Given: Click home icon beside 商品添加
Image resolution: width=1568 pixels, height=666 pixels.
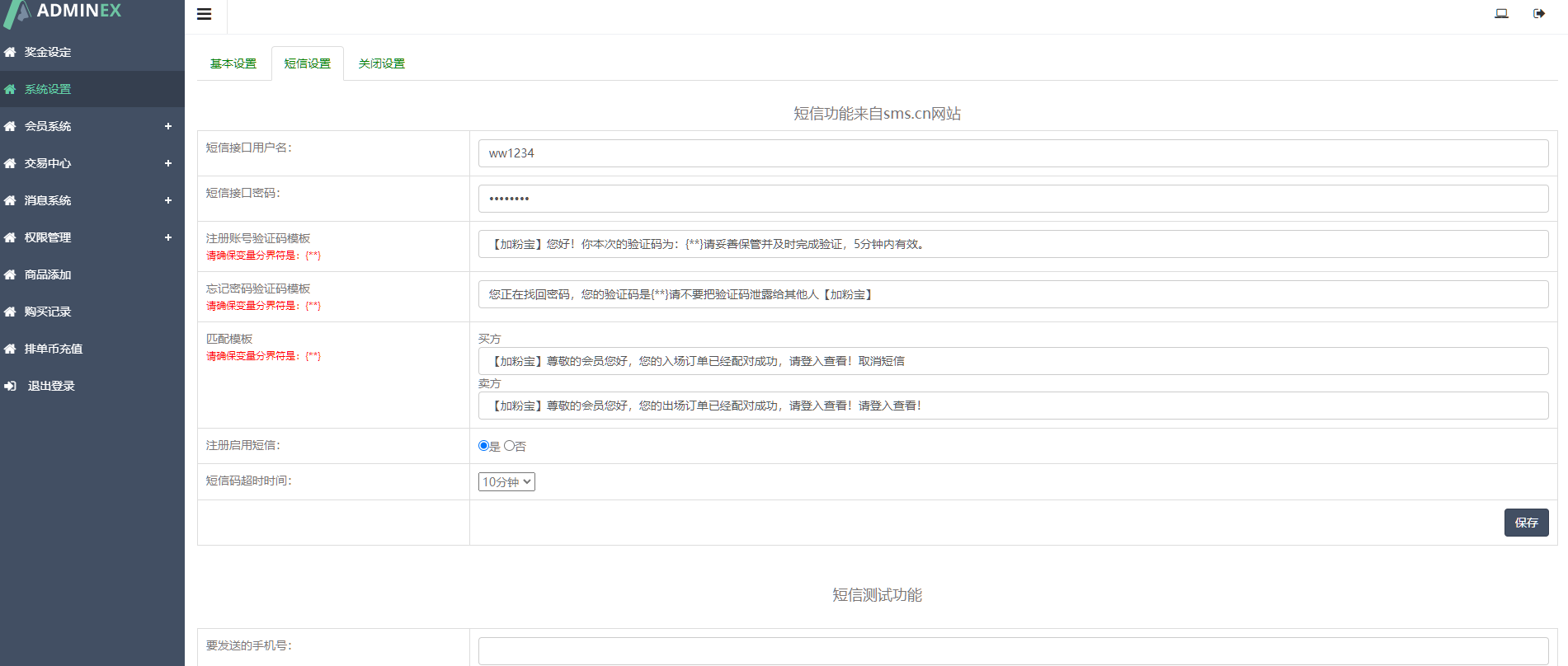Looking at the screenshot, I should [x=10, y=274].
